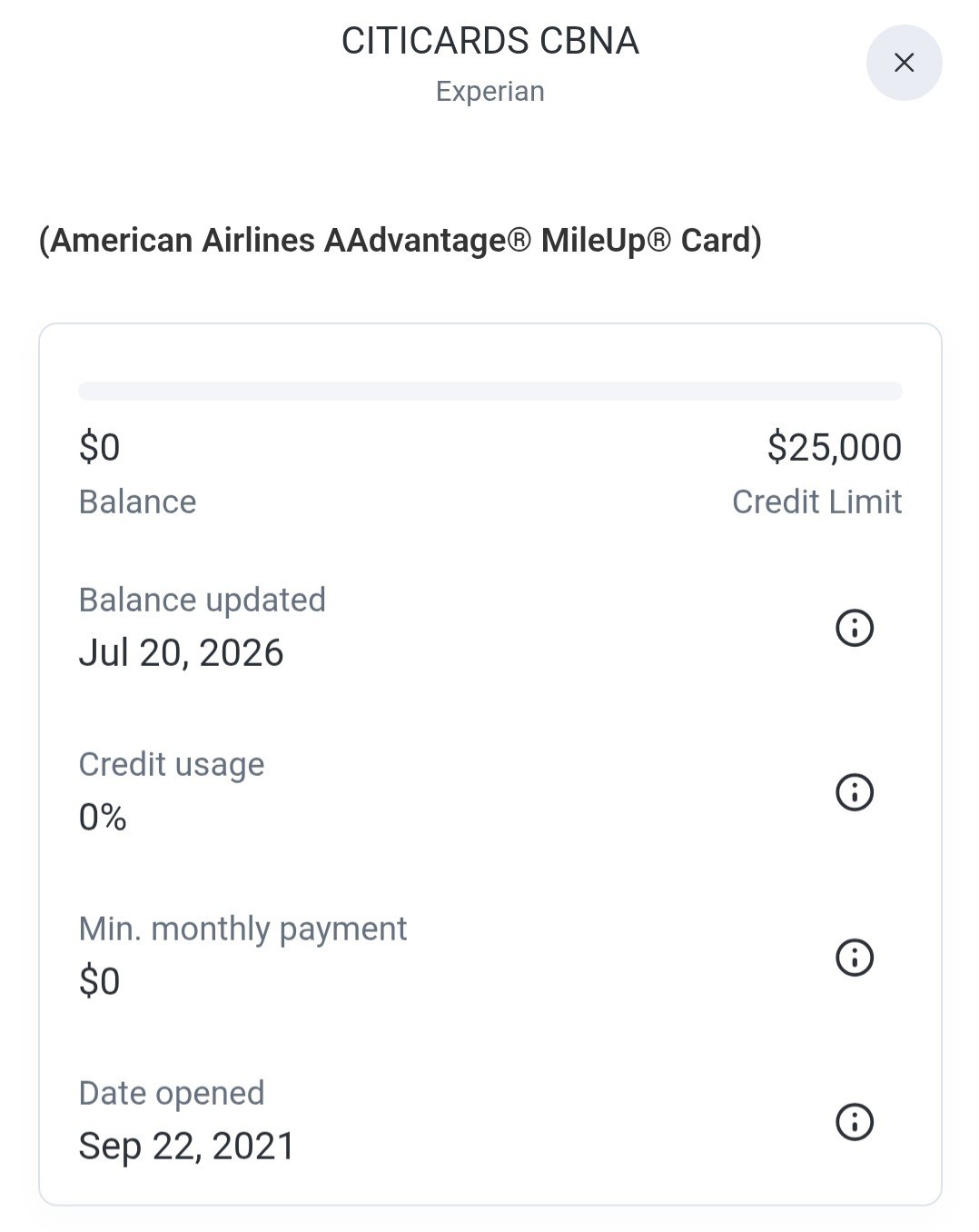Open info icon for Balance updated
This screenshot has height=1232, width=979.
click(854, 628)
